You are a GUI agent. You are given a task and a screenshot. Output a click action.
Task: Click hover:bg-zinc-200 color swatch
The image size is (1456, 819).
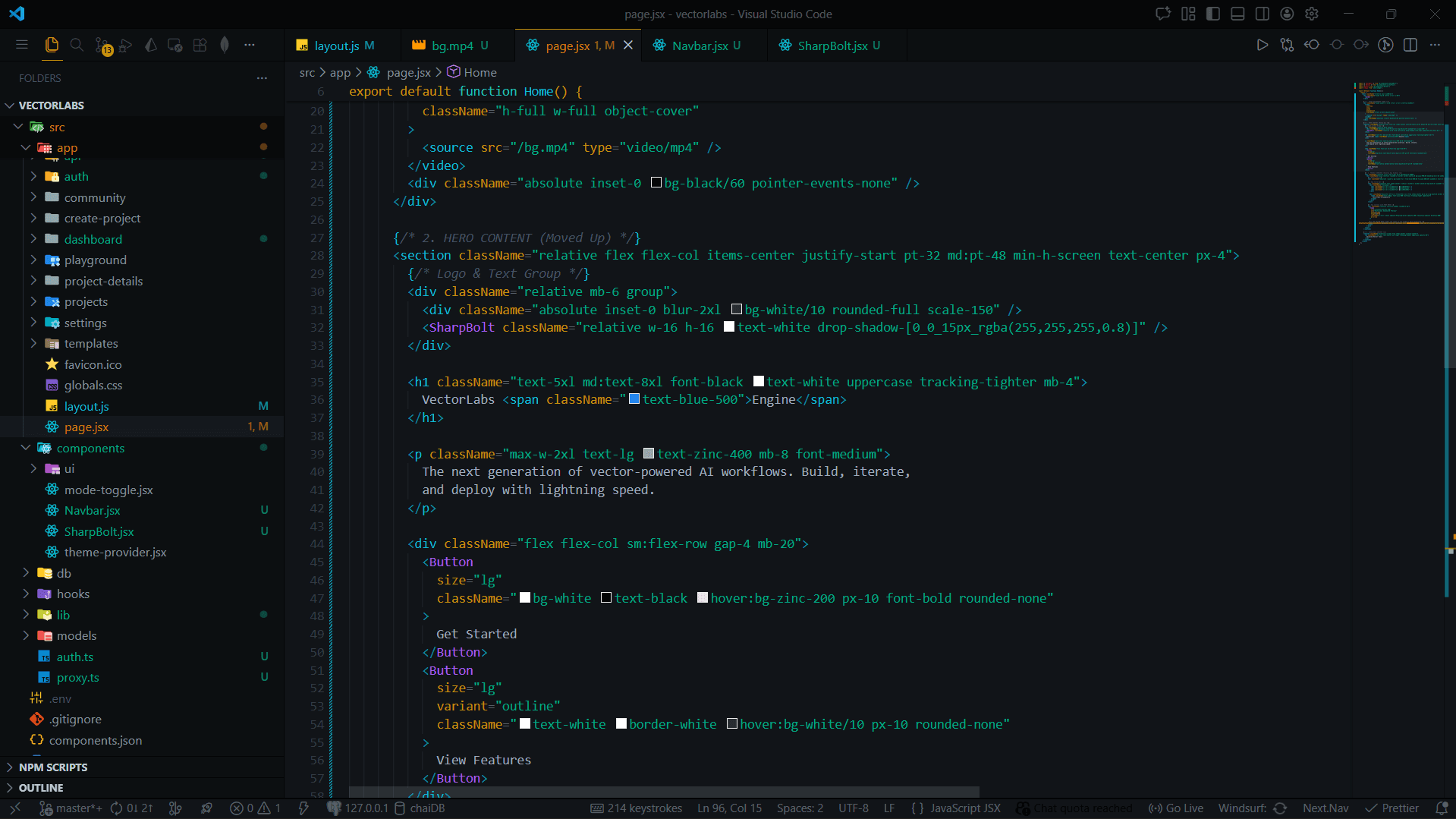703,598
